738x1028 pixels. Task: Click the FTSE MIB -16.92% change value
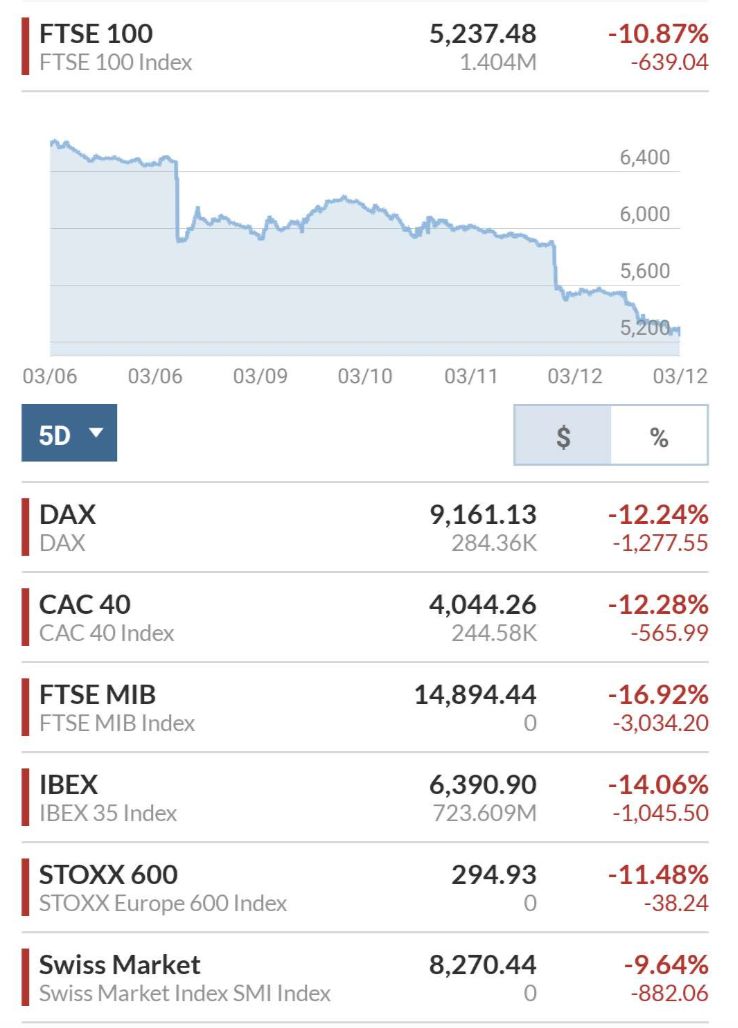658,695
